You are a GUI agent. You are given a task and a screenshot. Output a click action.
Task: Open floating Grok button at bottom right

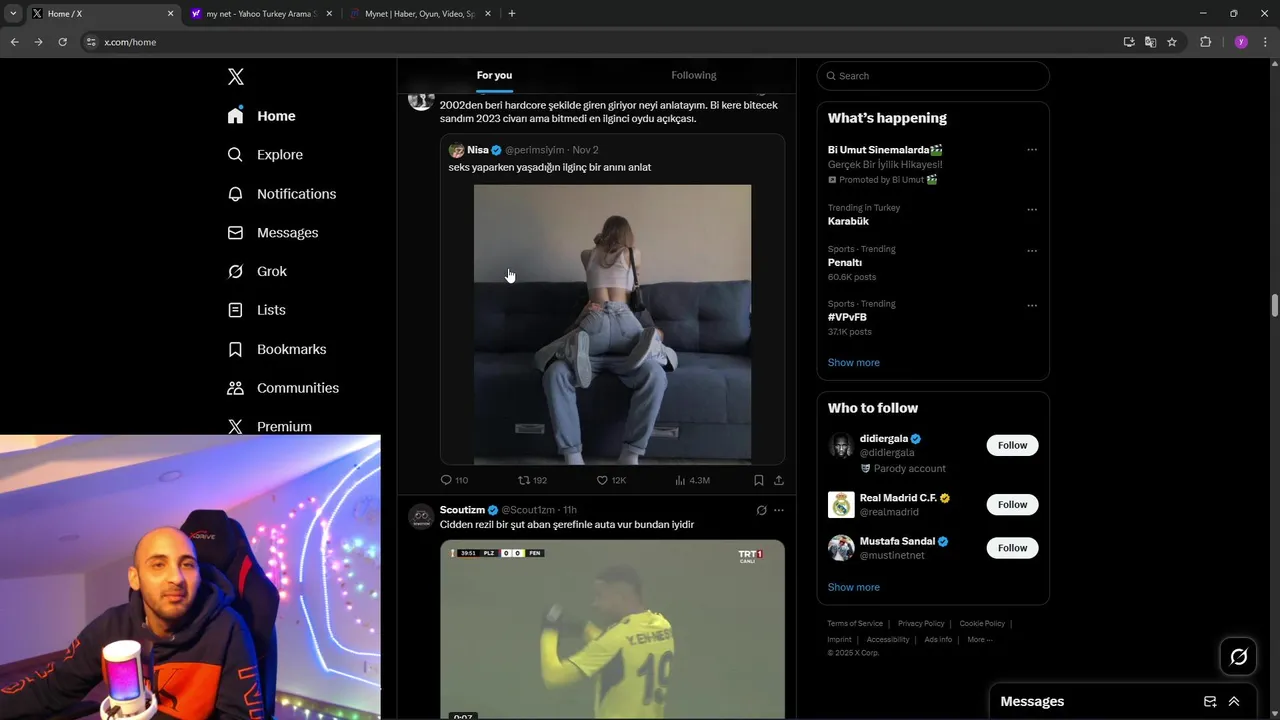point(1239,657)
